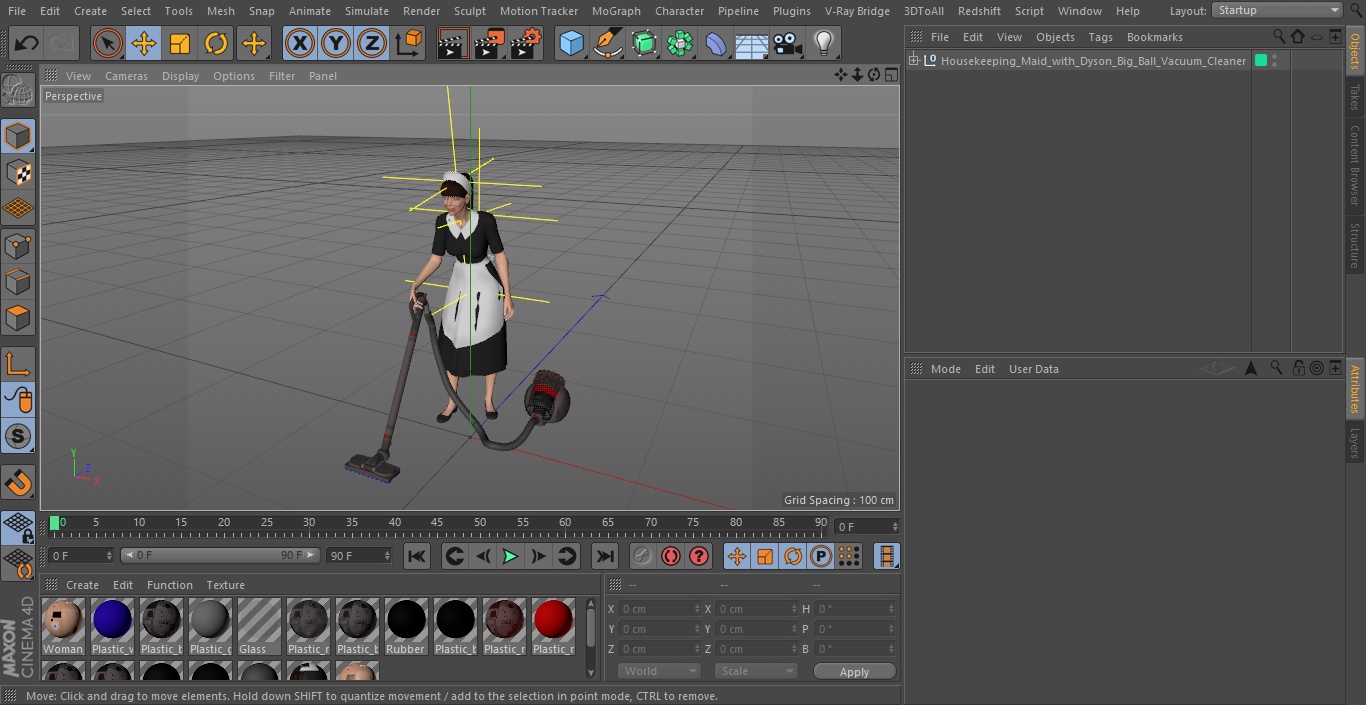Click the Enable Axis L-shaped icon

tap(18, 364)
